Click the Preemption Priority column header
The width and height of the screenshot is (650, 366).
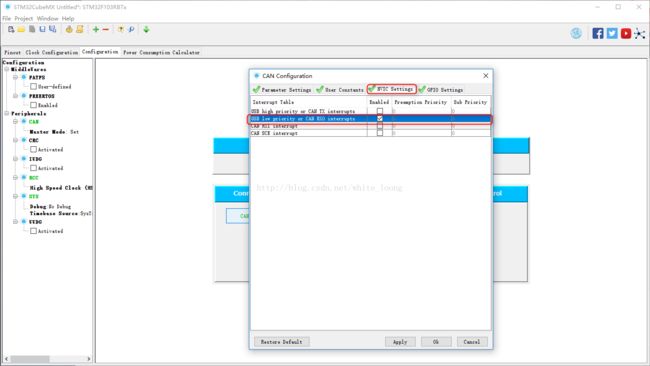[421, 102]
